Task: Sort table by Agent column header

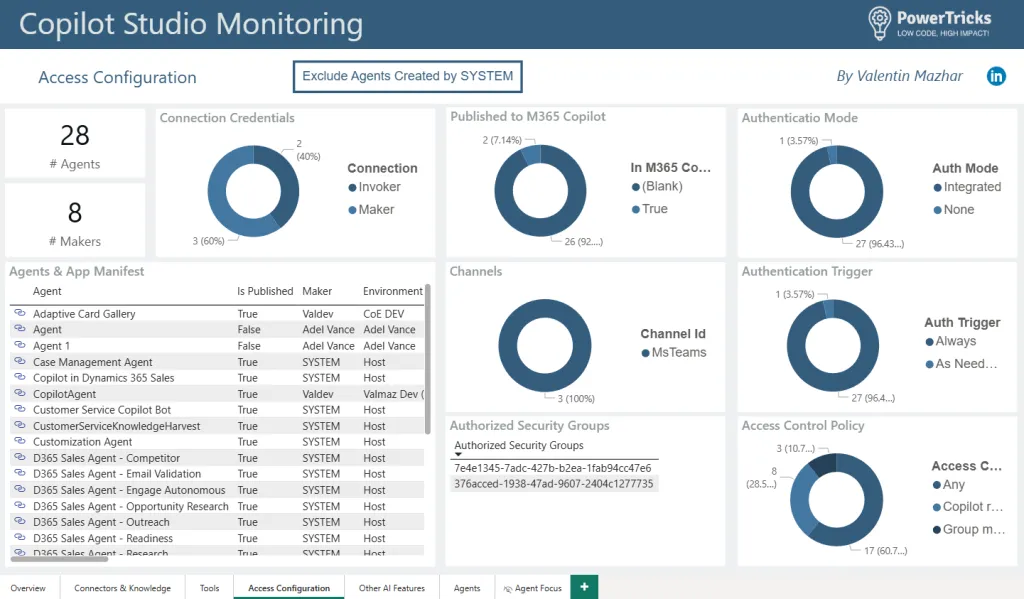Action: coord(47,291)
